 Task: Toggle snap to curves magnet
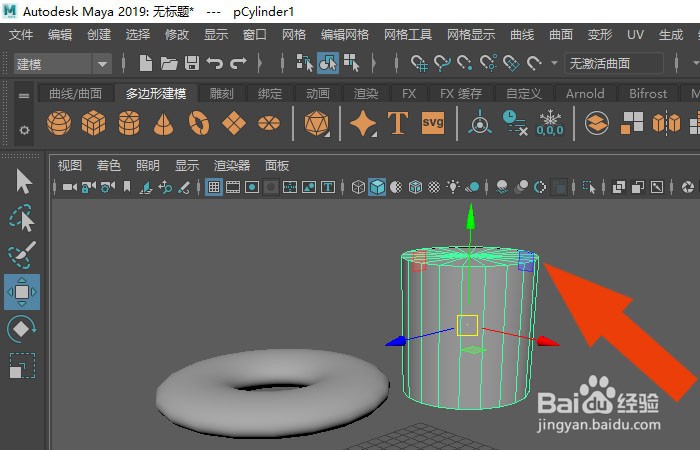(x=442, y=63)
